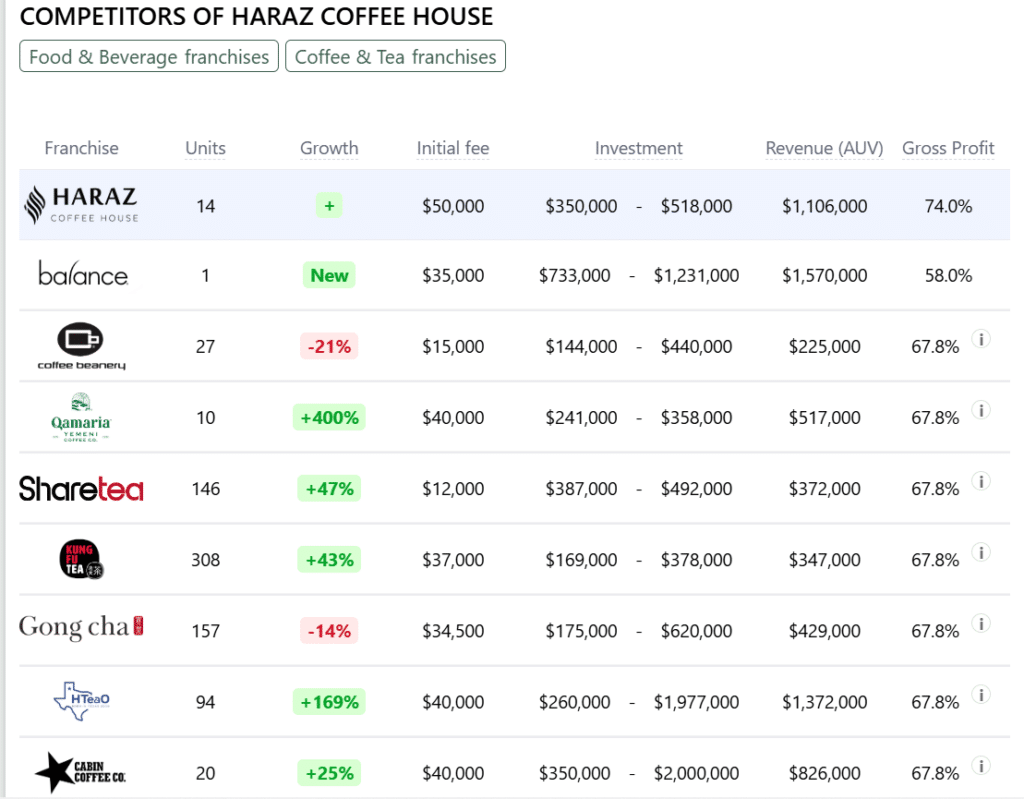The width and height of the screenshot is (1024, 799).
Task: Open the balance franchise logo
Action: pyautogui.click(x=83, y=274)
